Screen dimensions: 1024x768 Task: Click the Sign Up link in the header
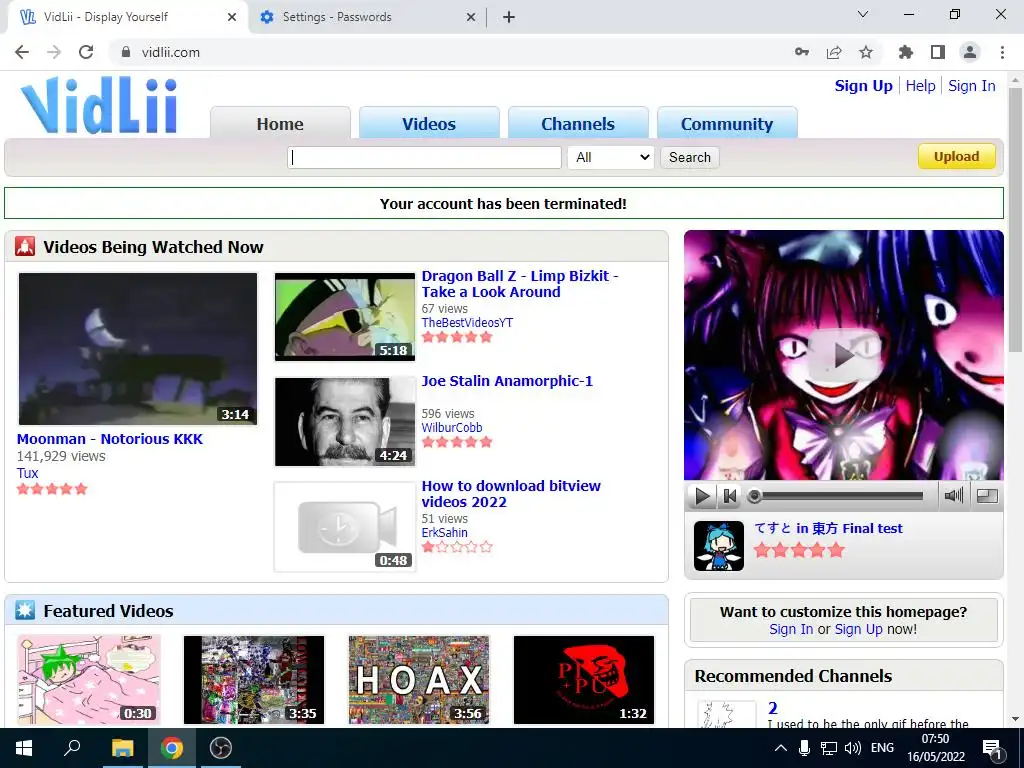click(x=863, y=86)
